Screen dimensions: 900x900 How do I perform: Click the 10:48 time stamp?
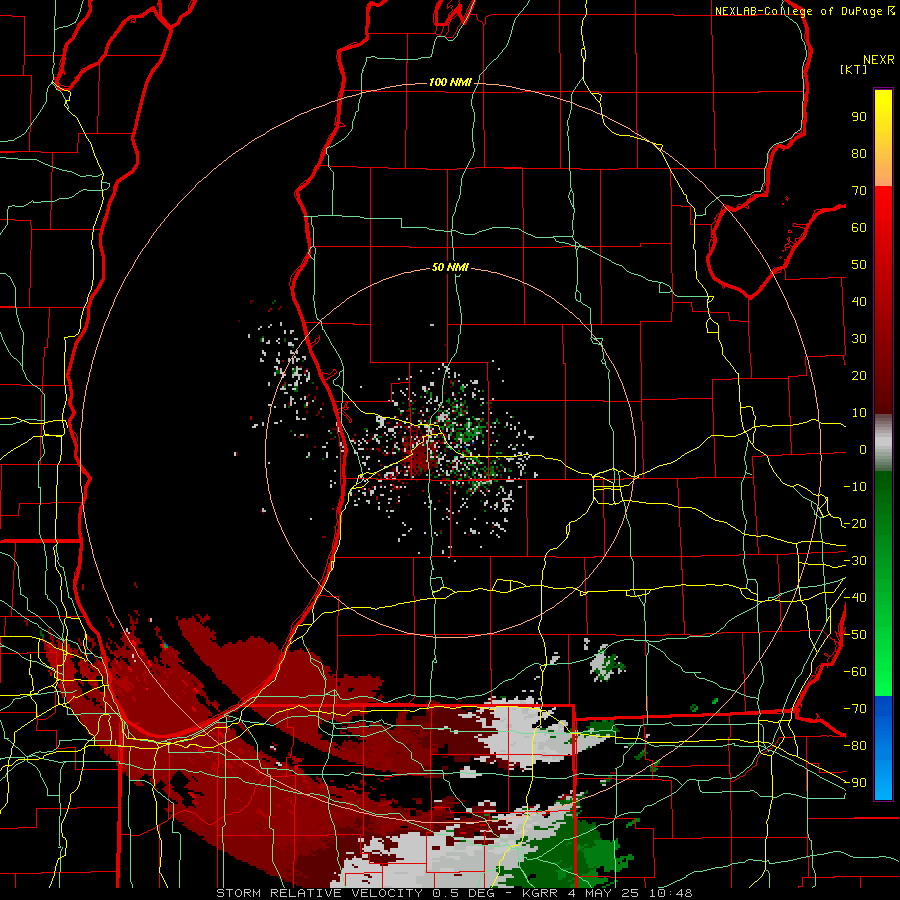pyautogui.click(x=670, y=893)
